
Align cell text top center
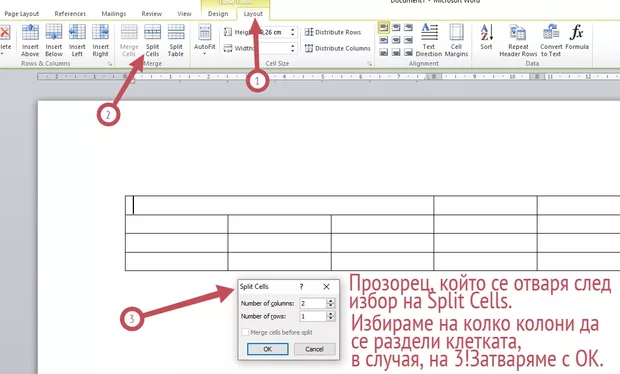[396, 28]
